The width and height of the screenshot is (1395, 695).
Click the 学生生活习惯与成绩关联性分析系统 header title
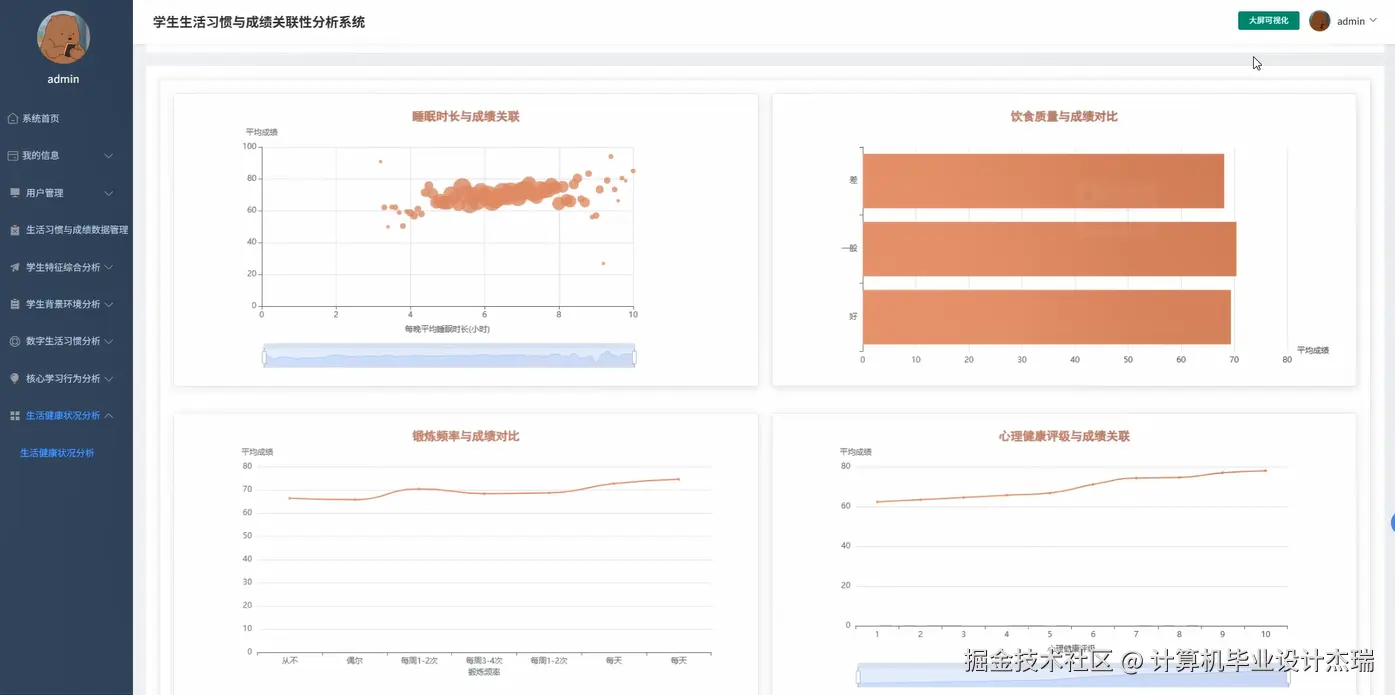tap(259, 22)
